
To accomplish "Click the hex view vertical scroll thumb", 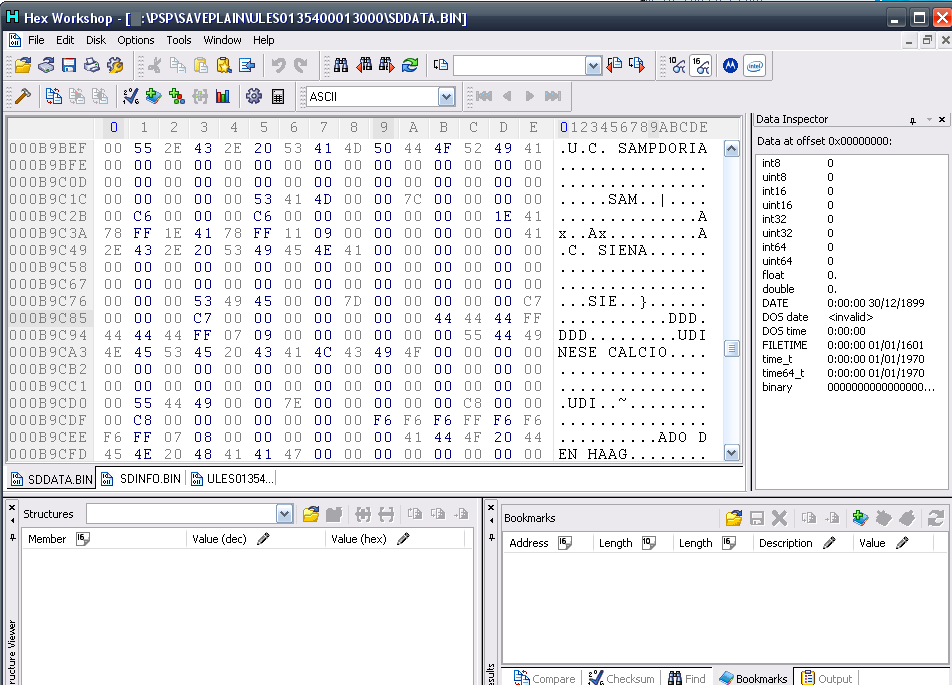I will (732, 349).
